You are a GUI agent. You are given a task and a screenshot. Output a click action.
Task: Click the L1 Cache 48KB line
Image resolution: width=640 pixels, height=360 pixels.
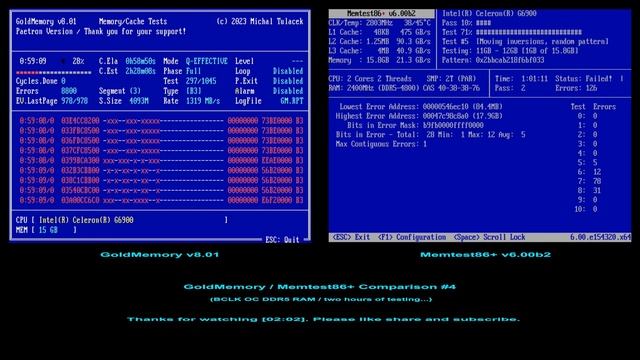click(379, 32)
